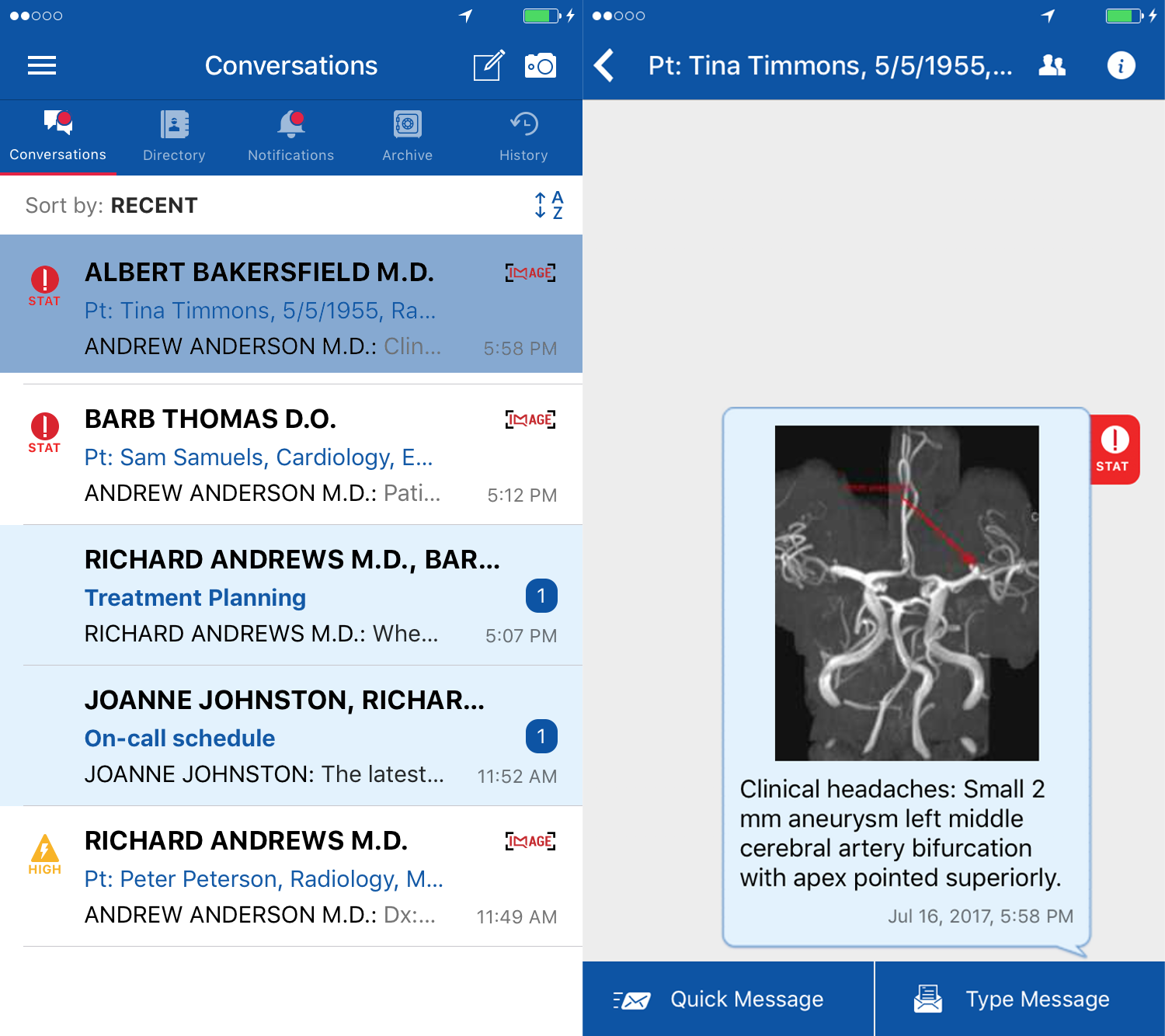The height and width of the screenshot is (1036, 1165).
Task: Click Pt: Sam Samuels, Cardiology subject
Action: pos(259,457)
